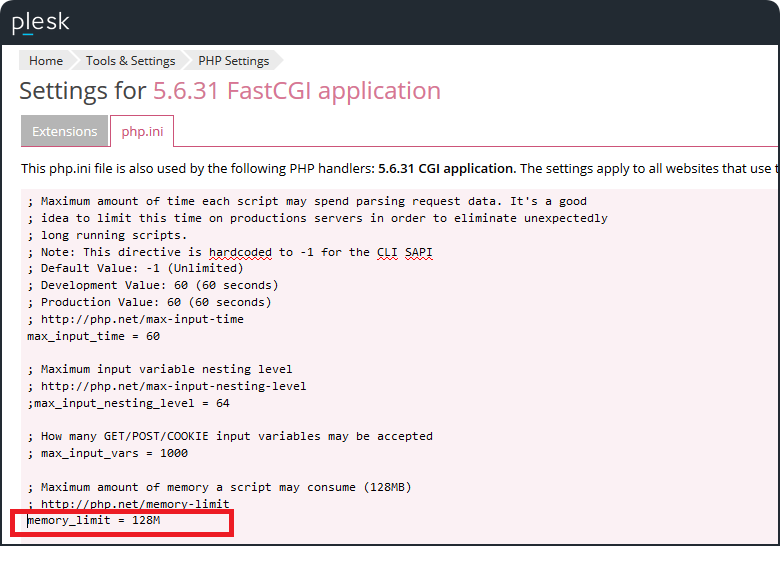Click the Plesk logo in header
Image resolution: width=780 pixels, height=561 pixels.
pos(40,22)
